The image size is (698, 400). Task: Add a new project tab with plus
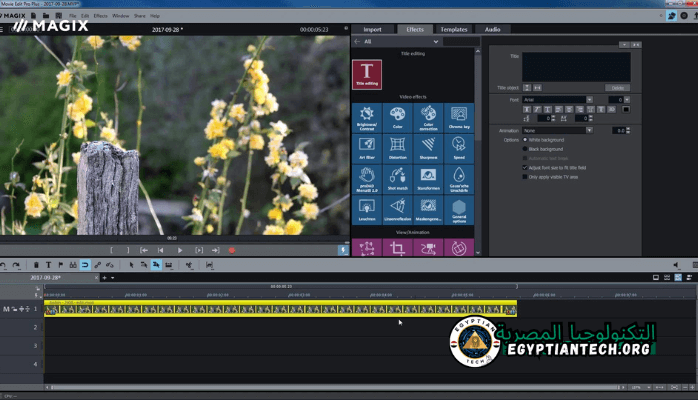(105, 278)
